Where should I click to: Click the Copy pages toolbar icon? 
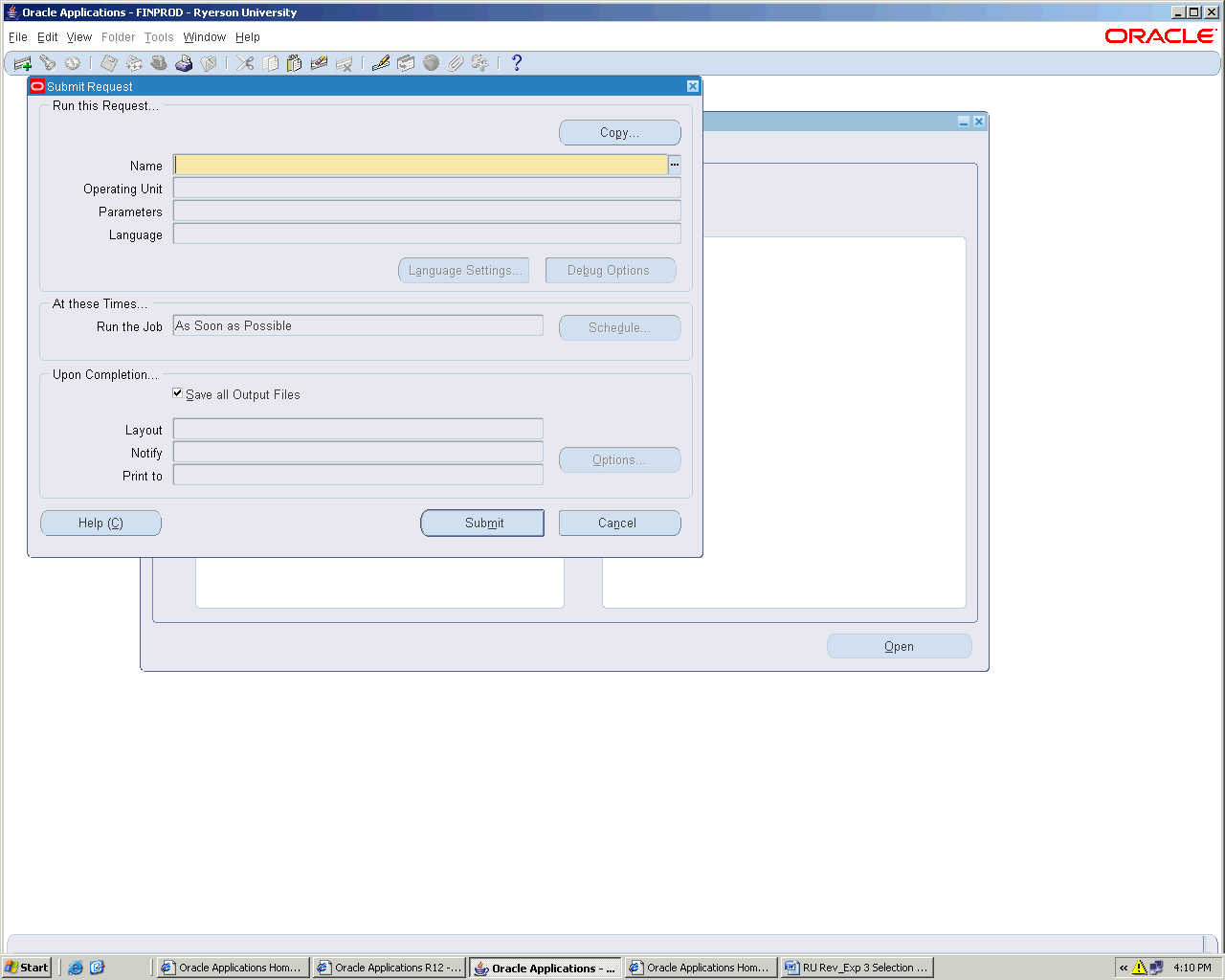(271, 63)
